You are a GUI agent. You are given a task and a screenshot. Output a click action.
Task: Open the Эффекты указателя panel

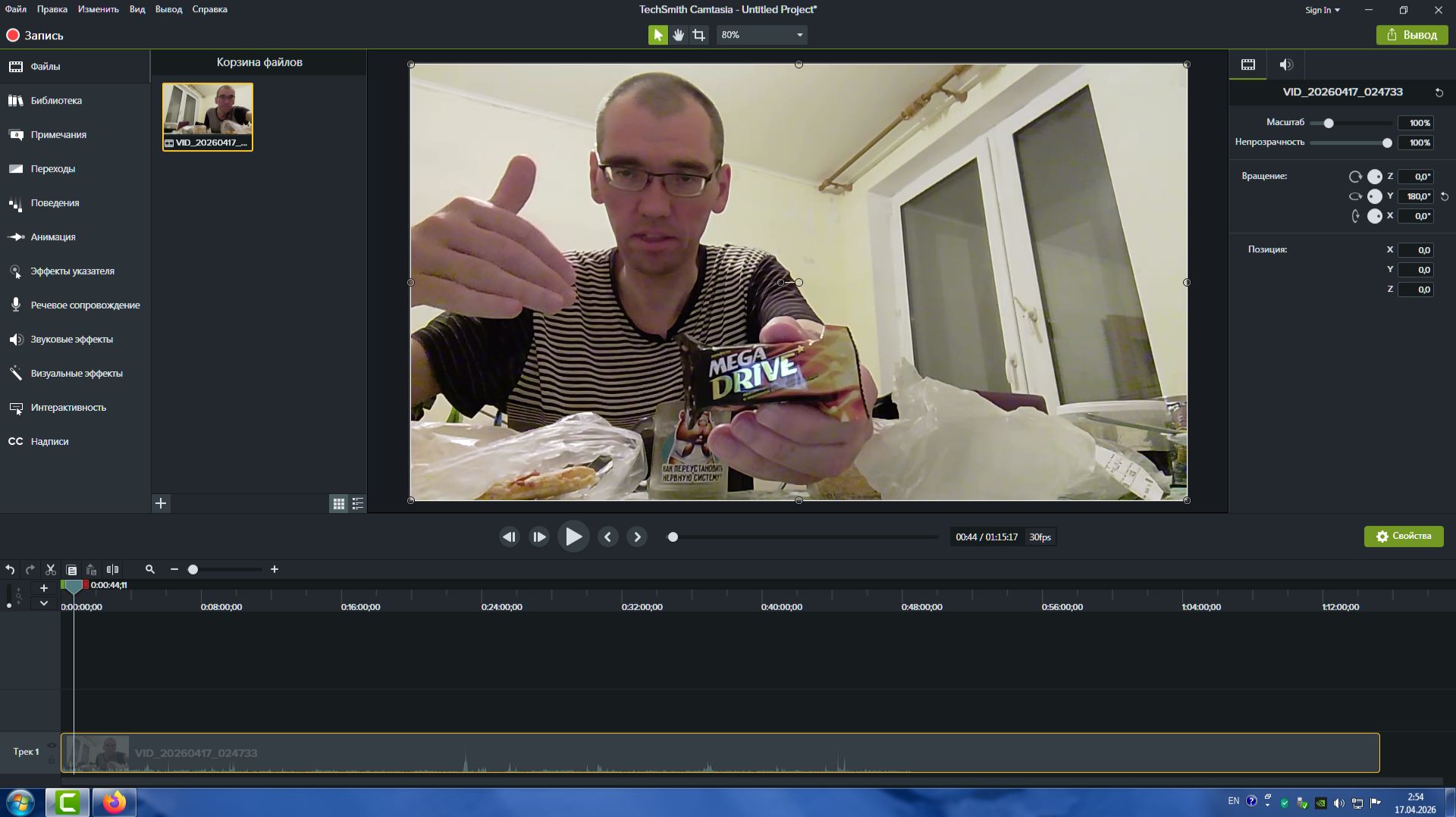click(75, 271)
